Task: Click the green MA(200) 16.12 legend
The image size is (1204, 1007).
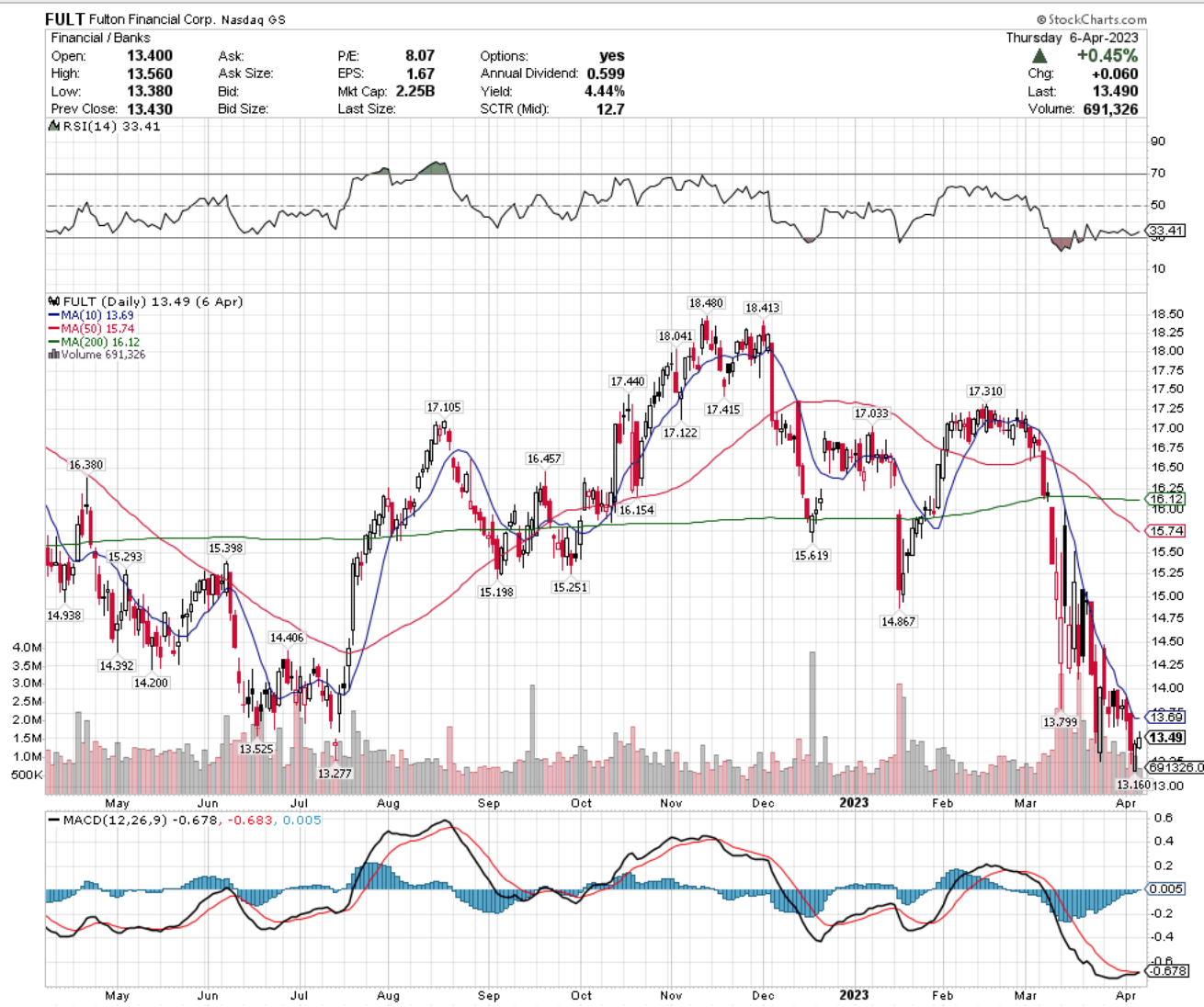Action: pos(94,342)
